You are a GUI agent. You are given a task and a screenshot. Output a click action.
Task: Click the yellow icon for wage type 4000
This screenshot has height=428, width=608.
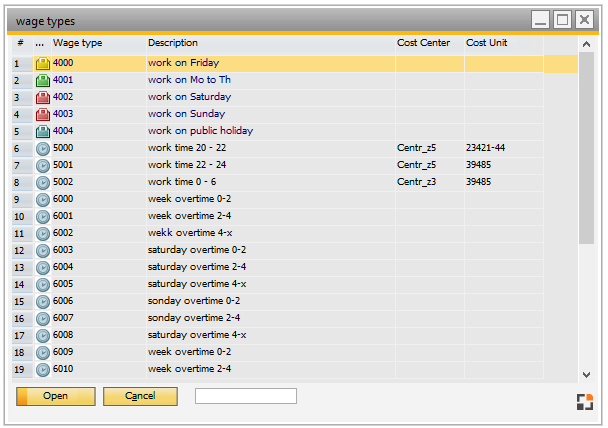(43, 64)
